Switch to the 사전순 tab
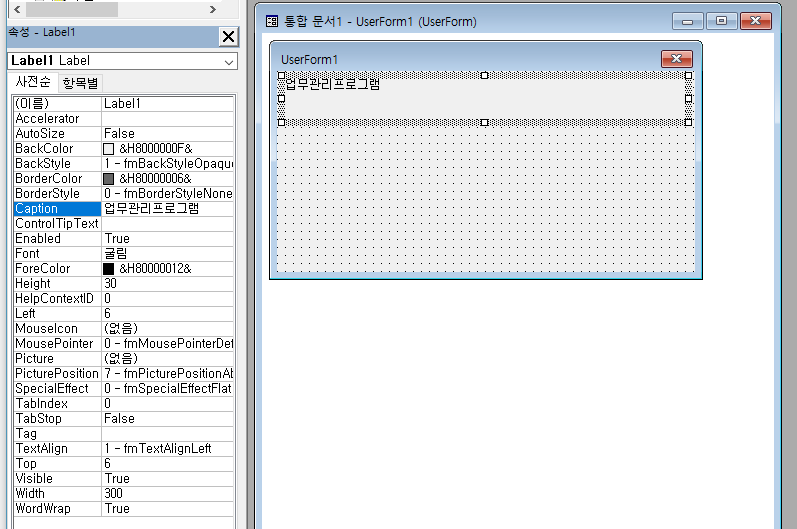 tap(33, 82)
